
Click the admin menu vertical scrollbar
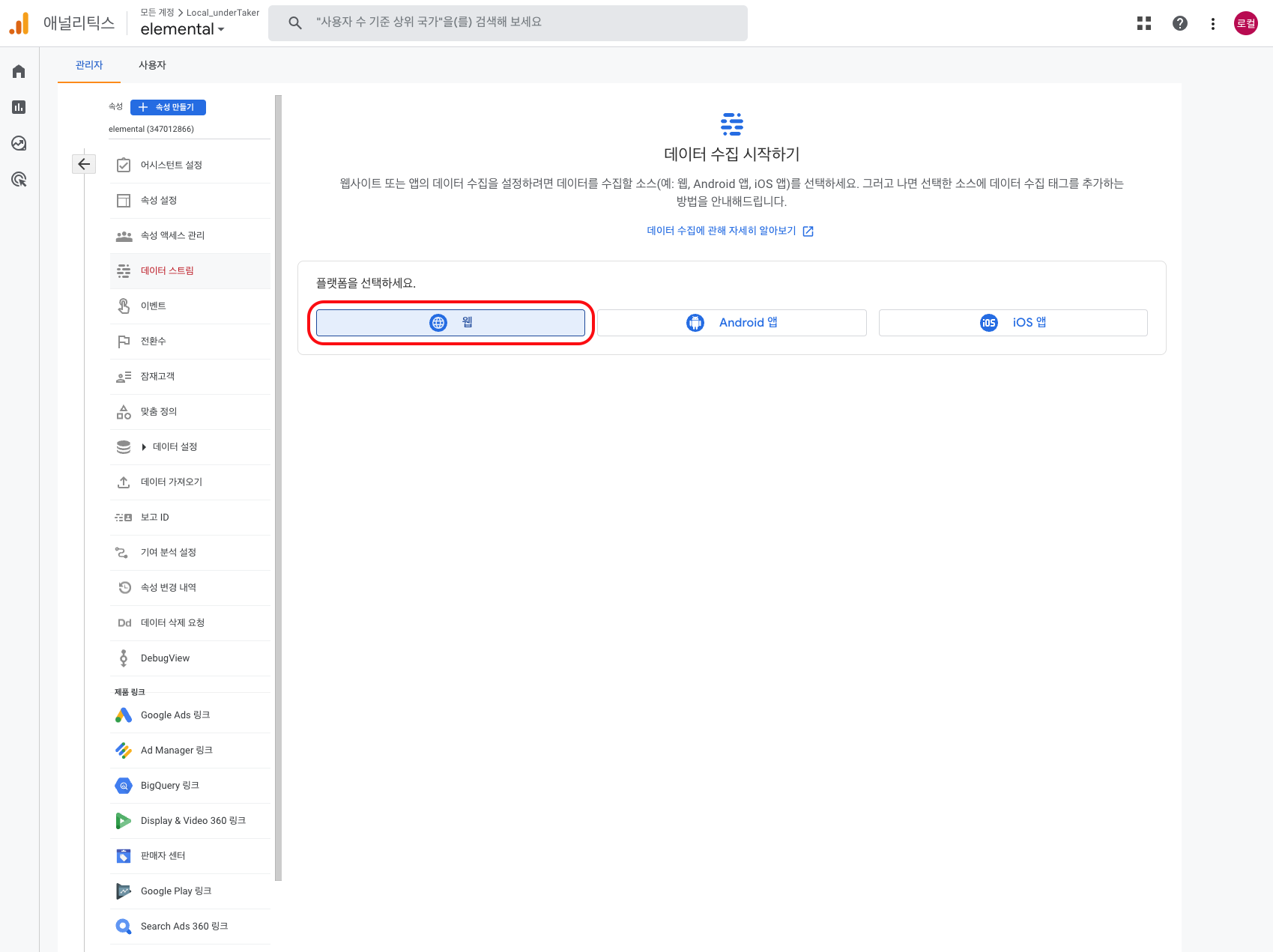pyautogui.click(x=278, y=487)
